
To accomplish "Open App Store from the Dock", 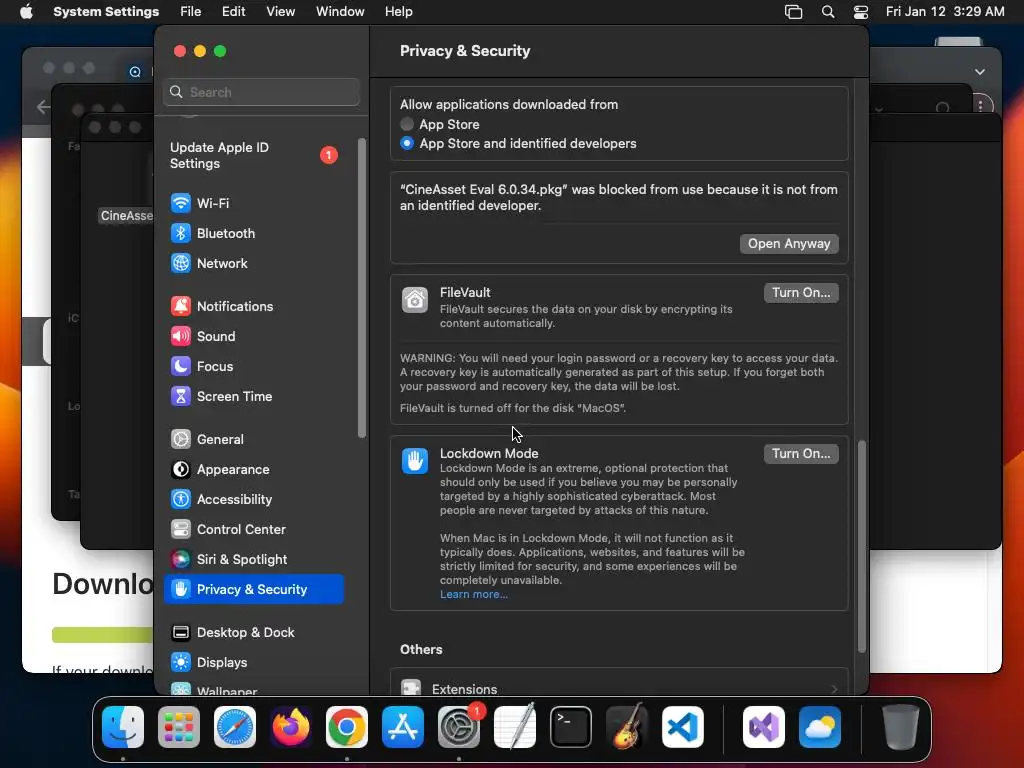I will click(x=403, y=727).
